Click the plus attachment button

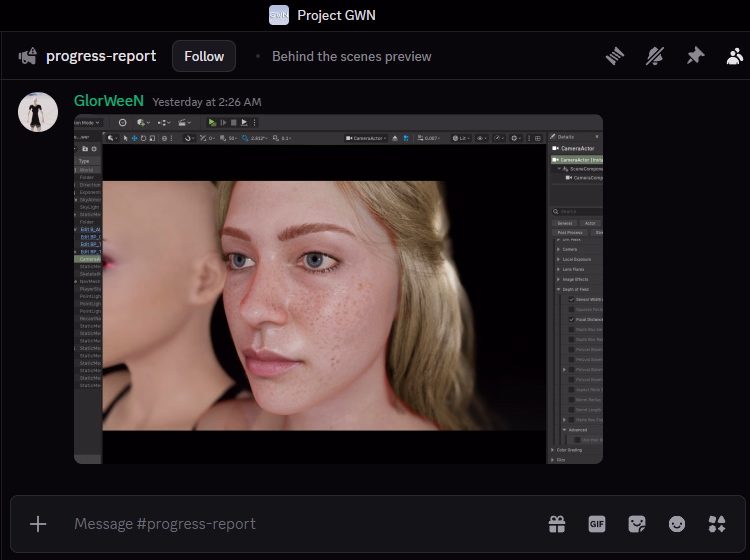[38, 524]
